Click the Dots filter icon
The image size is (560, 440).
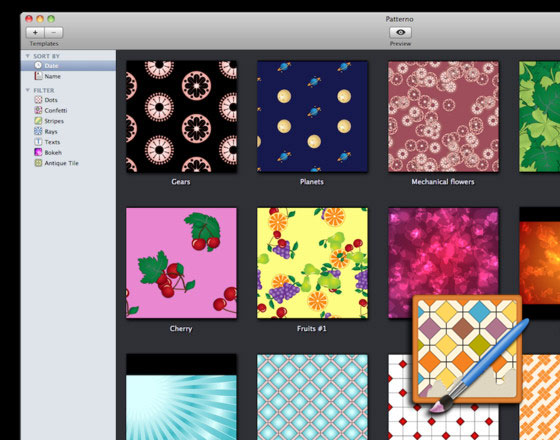(x=38, y=100)
